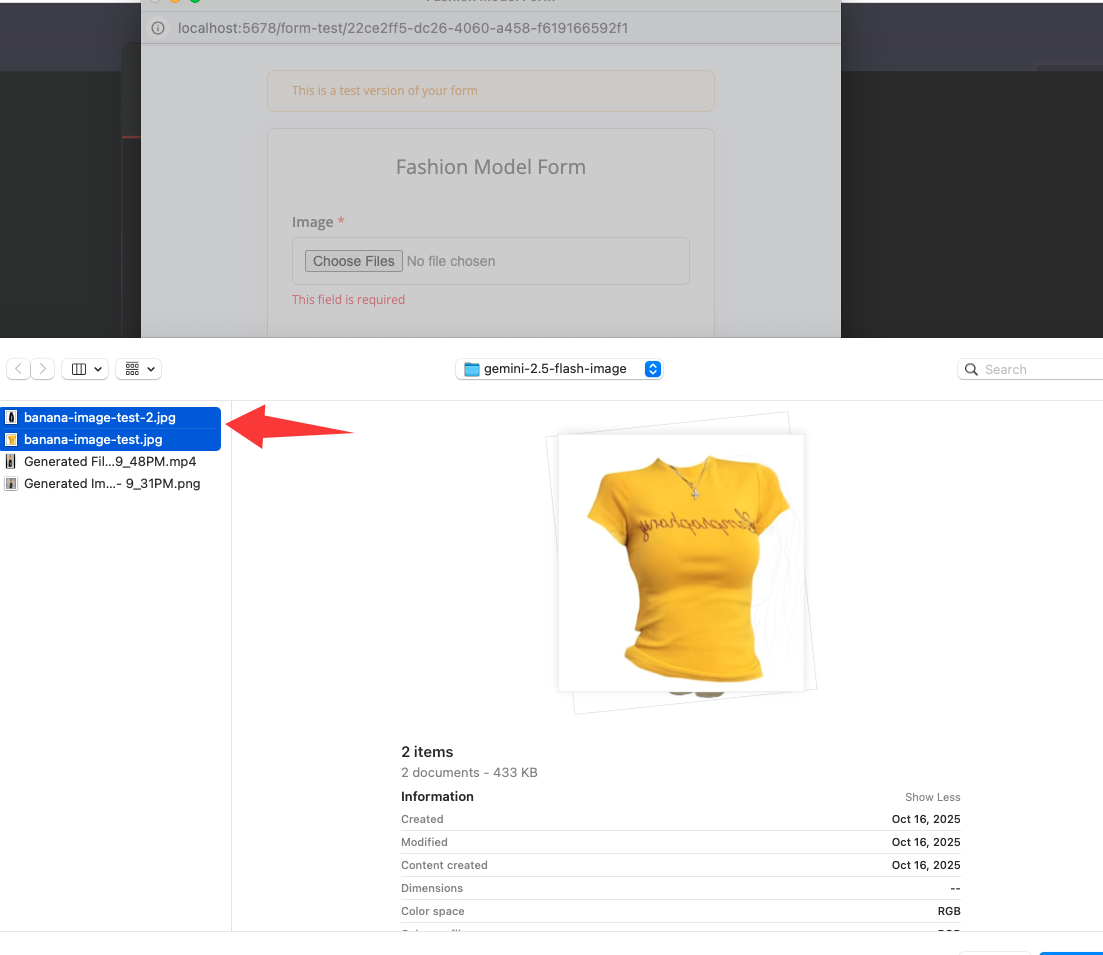Open the column view mode dropdown
The image size is (1103, 955).
click(85, 369)
